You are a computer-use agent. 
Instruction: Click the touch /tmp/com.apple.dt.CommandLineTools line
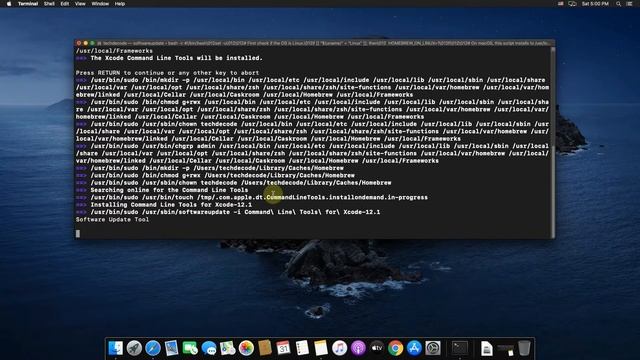point(259,198)
